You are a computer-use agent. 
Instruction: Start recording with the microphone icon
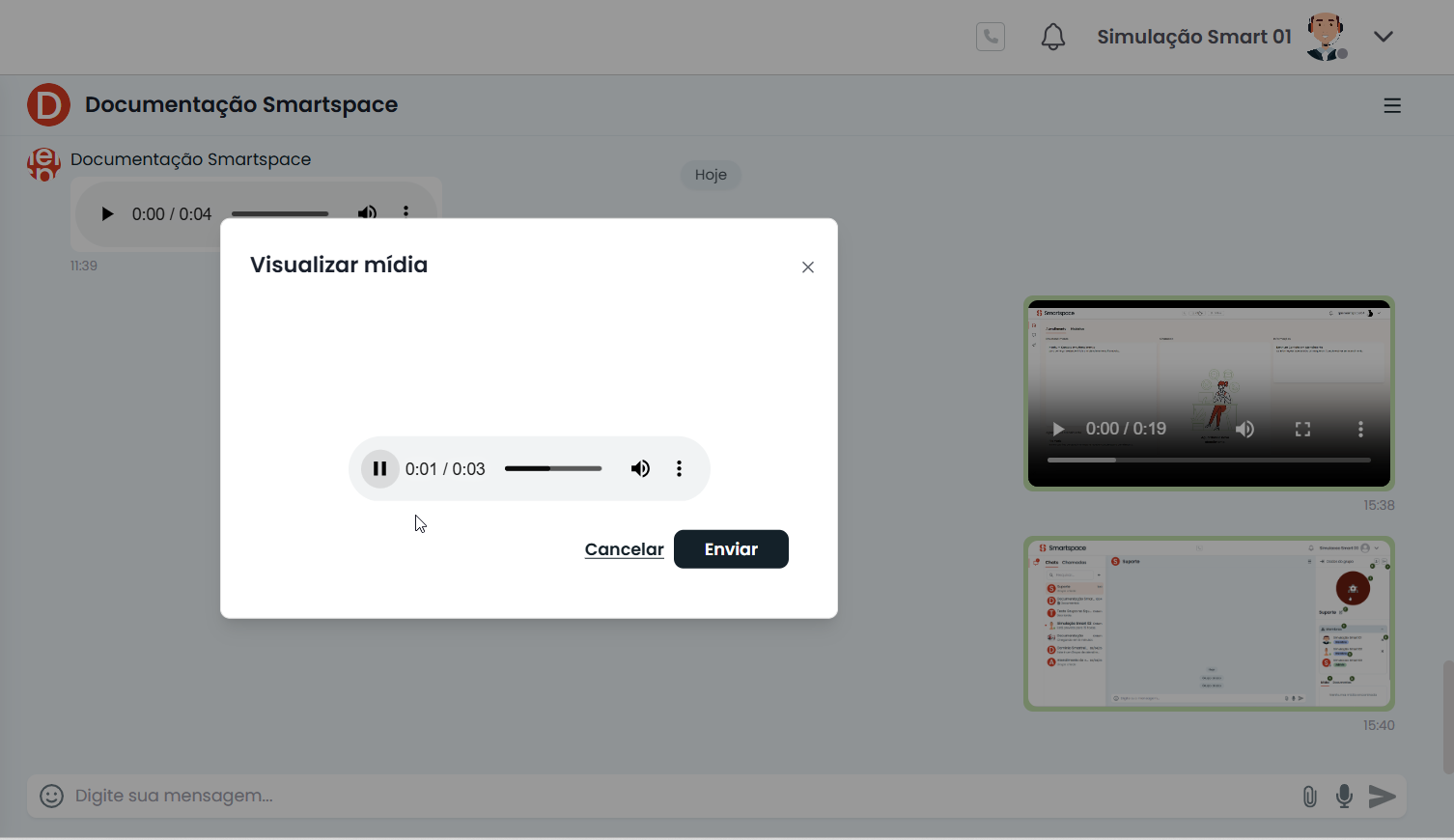(1344, 797)
